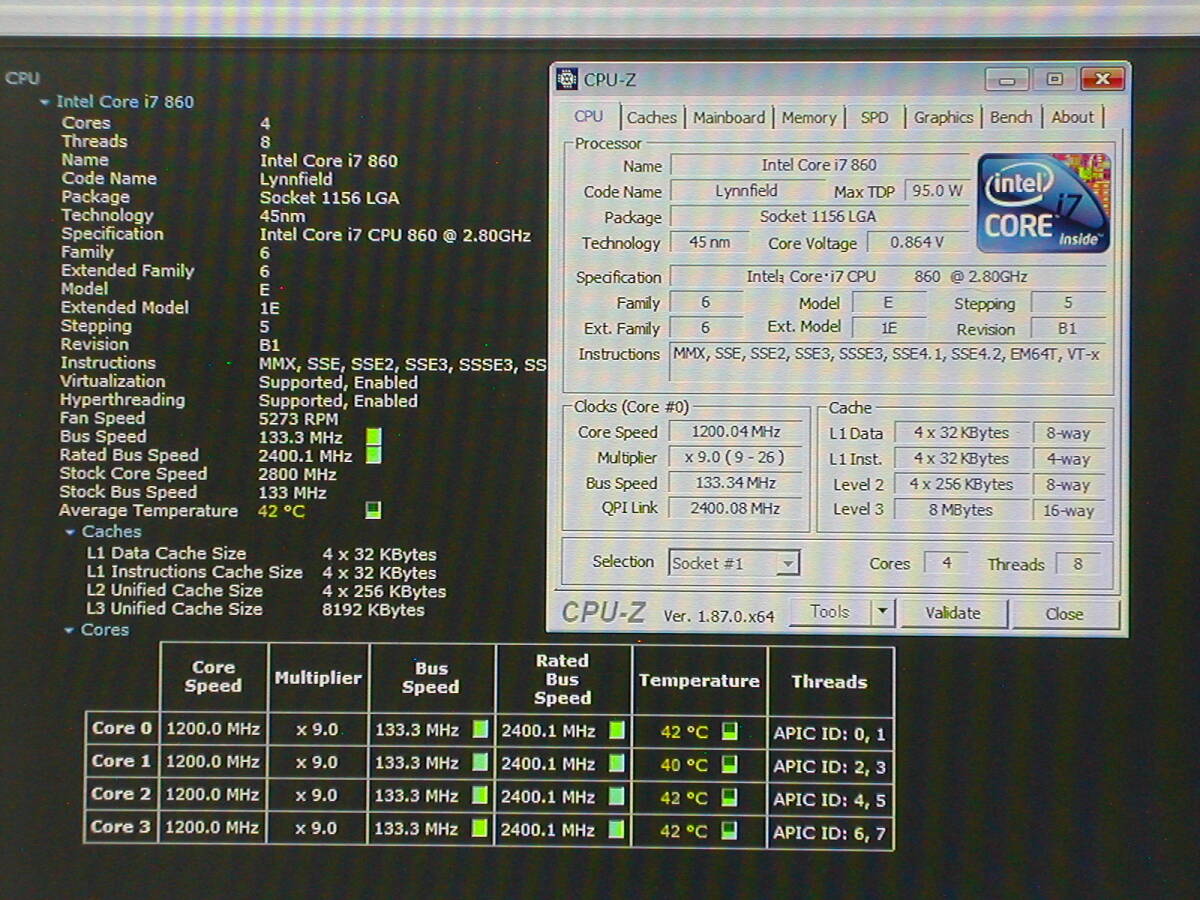
Task: Open the Tools dropdown arrow
Action: pos(882,612)
